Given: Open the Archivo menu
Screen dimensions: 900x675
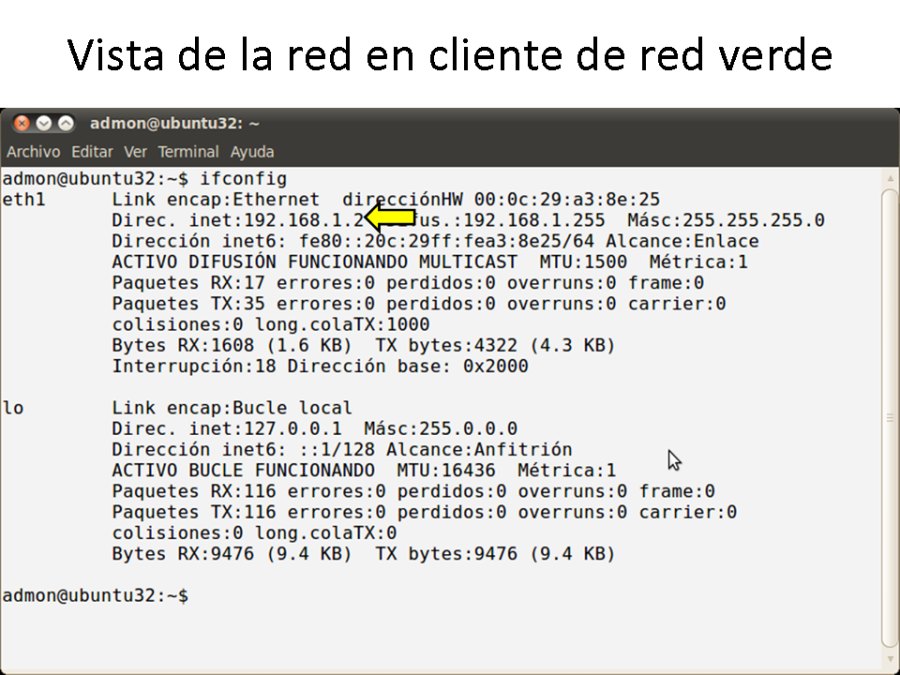Looking at the screenshot, I should pyautogui.click(x=33, y=152).
